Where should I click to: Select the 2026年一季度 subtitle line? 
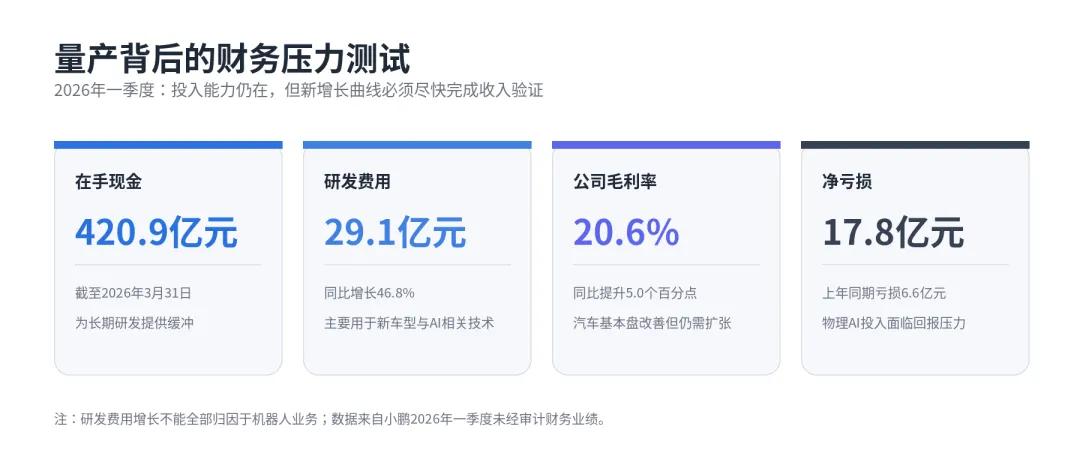[x=299, y=90]
